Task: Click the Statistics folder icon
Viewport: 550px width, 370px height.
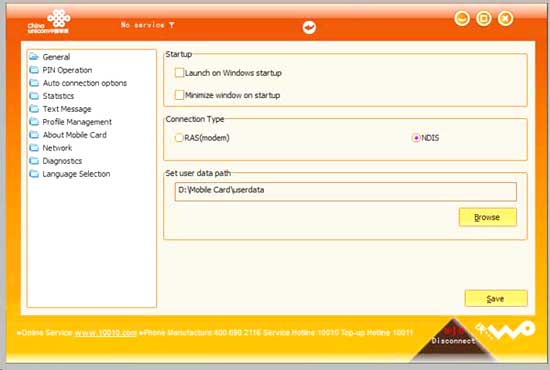Action: [34, 96]
